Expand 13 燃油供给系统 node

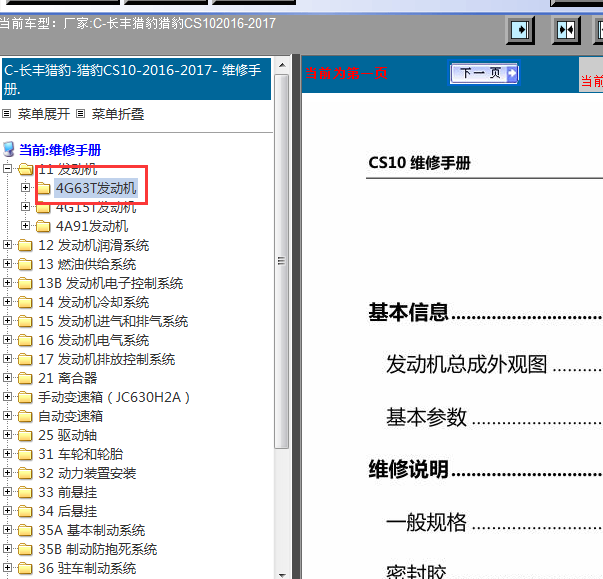(7, 264)
